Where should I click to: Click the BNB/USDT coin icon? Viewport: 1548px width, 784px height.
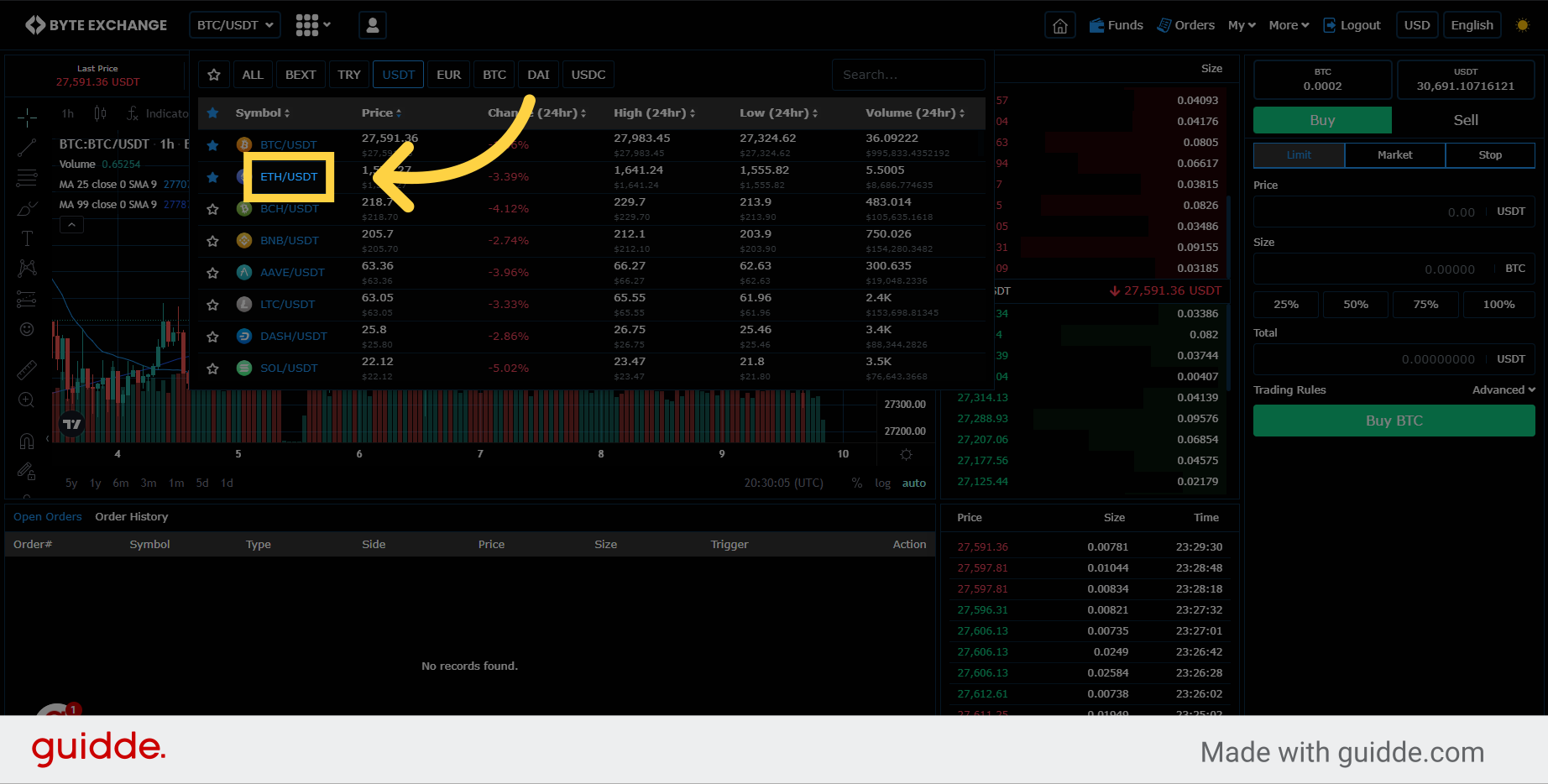(x=244, y=241)
